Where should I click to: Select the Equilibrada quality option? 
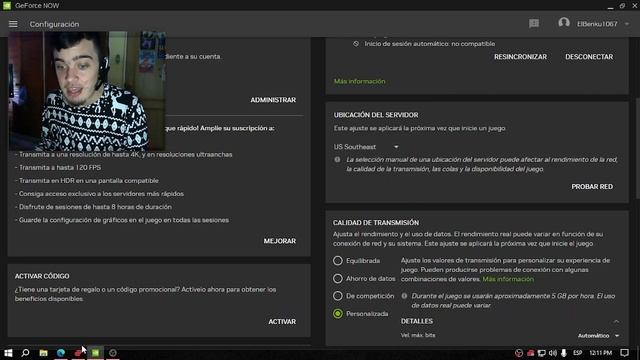pos(338,260)
